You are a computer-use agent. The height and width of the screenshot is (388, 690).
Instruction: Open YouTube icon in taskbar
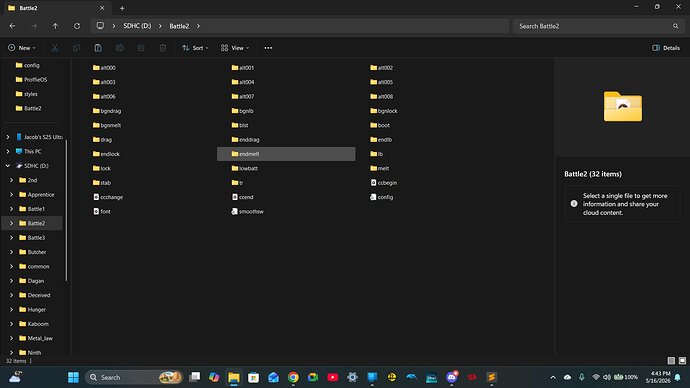click(x=333, y=377)
